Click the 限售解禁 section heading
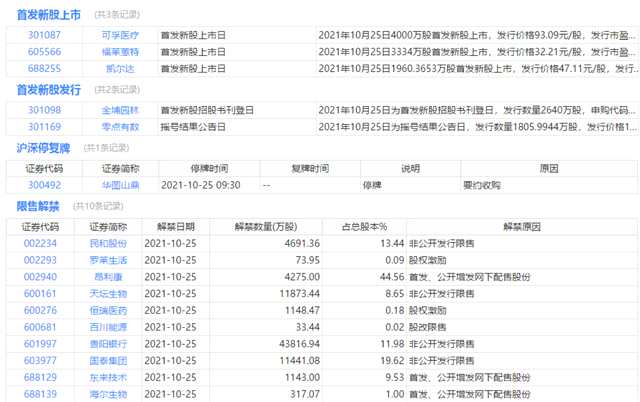Image resolution: width=640 pixels, height=402 pixels. [38, 207]
